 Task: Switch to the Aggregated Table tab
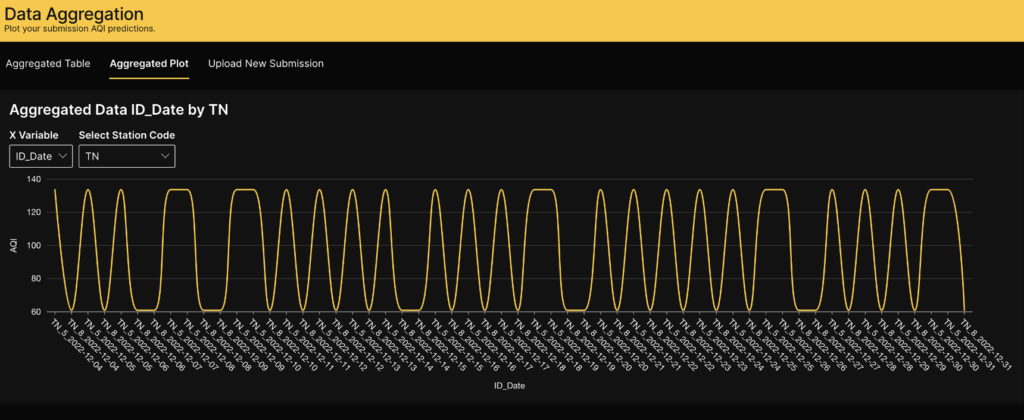(x=48, y=64)
